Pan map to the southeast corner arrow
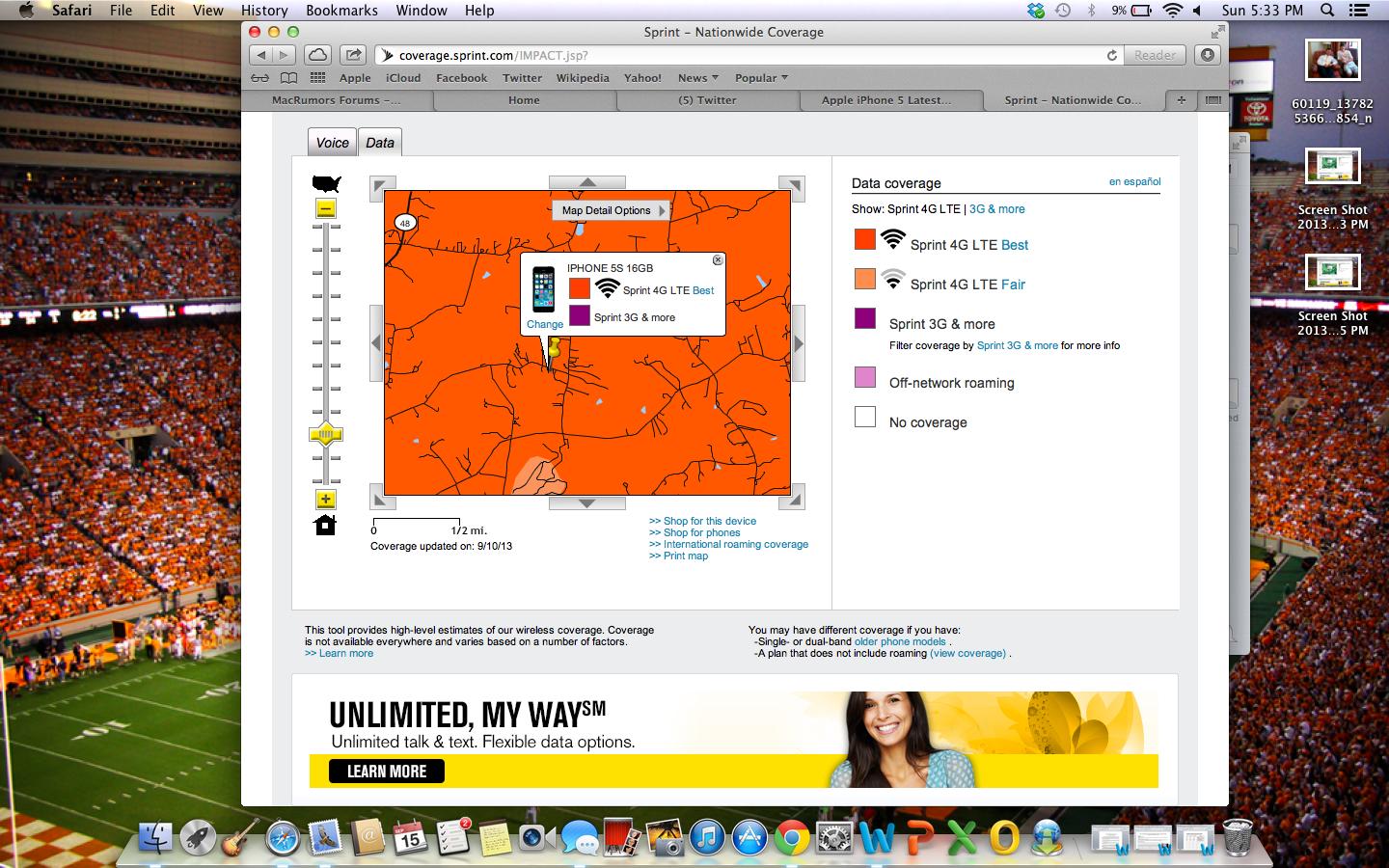 click(792, 498)
